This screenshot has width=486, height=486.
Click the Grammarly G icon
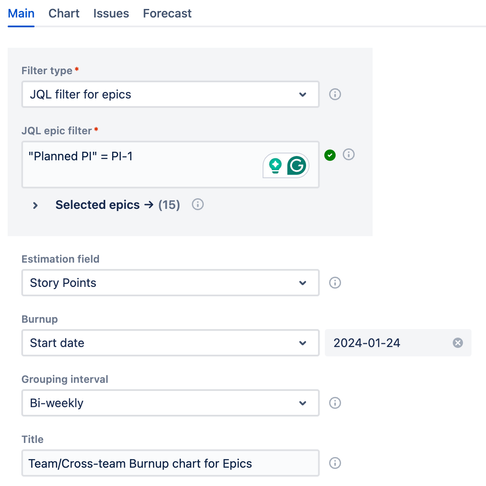296,165
